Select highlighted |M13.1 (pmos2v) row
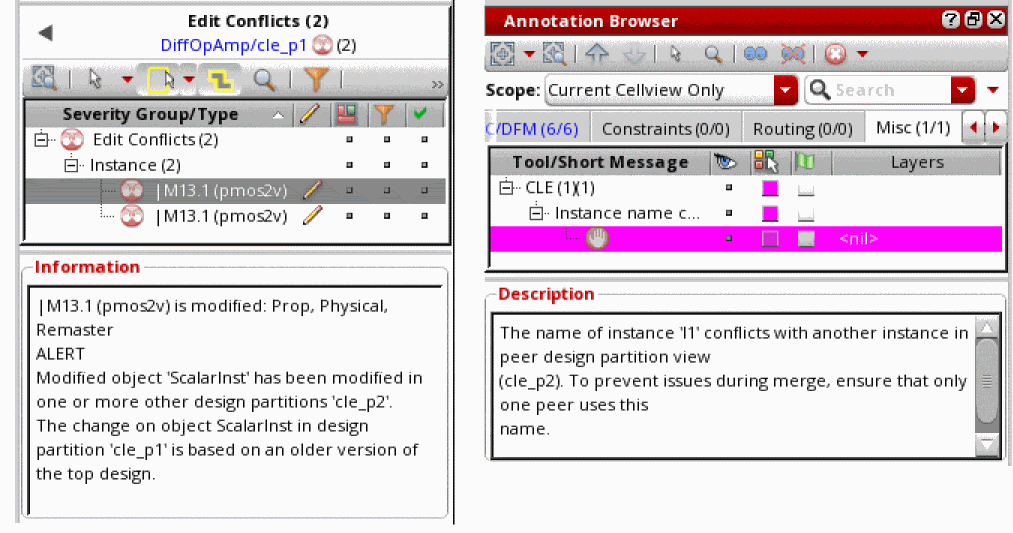The width and height of the screenshot is (1013, 533). click(235, 191)
